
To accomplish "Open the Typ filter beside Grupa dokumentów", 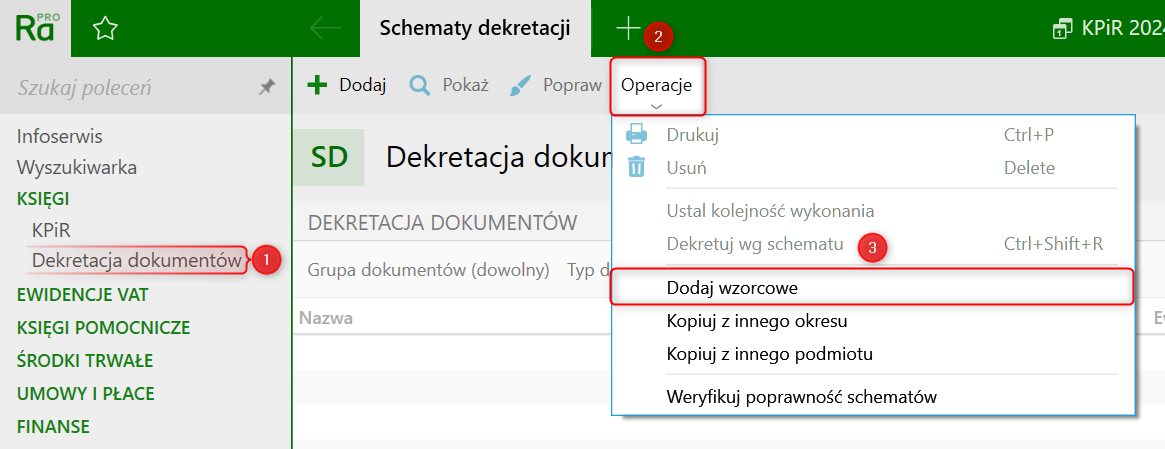I will click(588, 269).
